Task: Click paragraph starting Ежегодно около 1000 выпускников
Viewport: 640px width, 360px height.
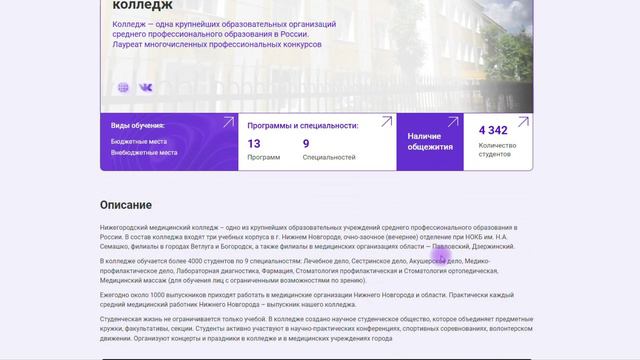Action: 307,300
